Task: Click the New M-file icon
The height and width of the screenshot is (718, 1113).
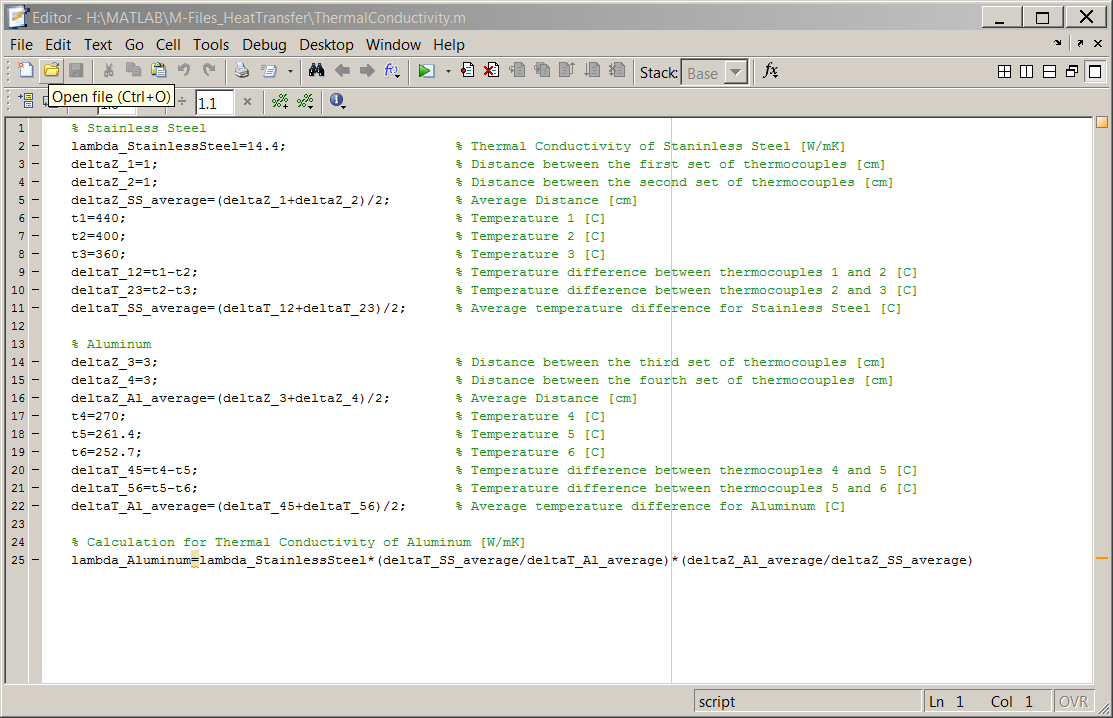Action: 26,70
